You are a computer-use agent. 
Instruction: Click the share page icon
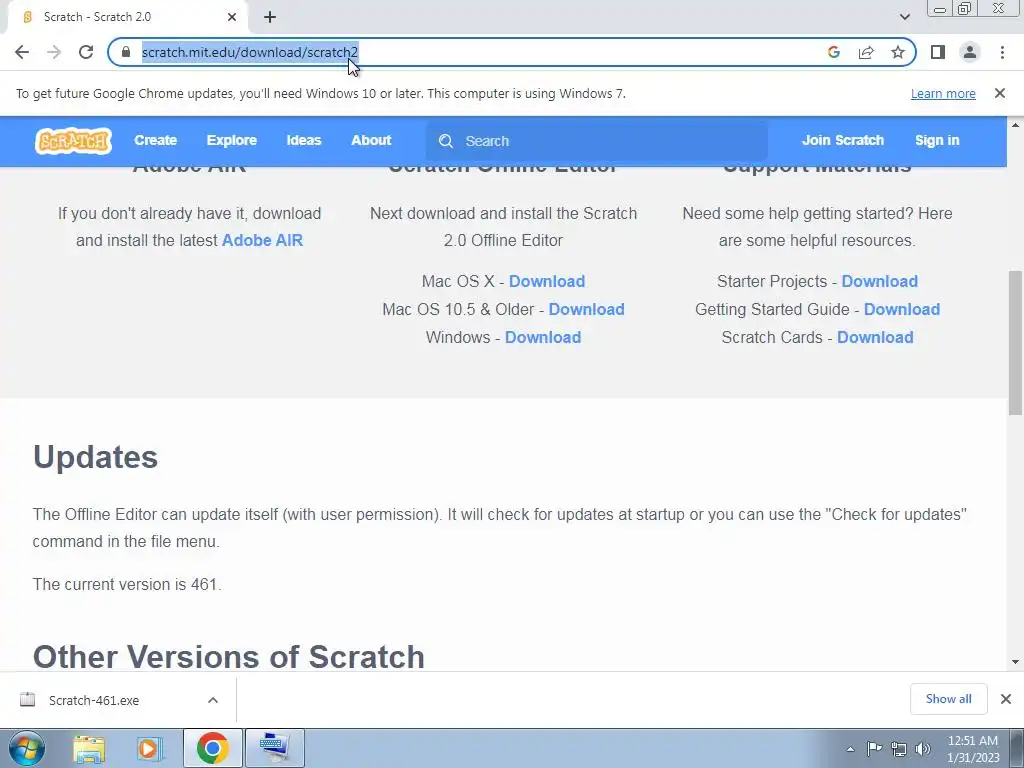click(866, 52)
